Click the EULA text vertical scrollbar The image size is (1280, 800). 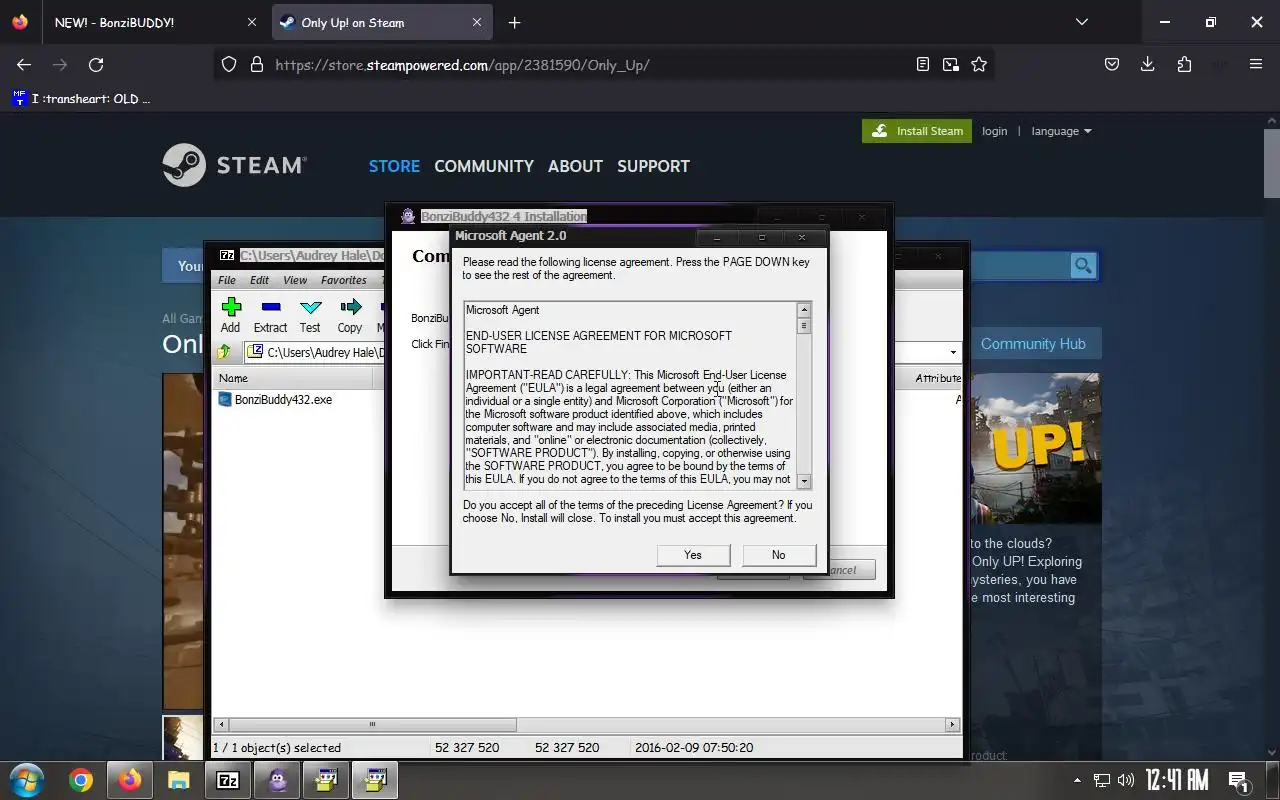pyautogui.click(x=804, y=395)
